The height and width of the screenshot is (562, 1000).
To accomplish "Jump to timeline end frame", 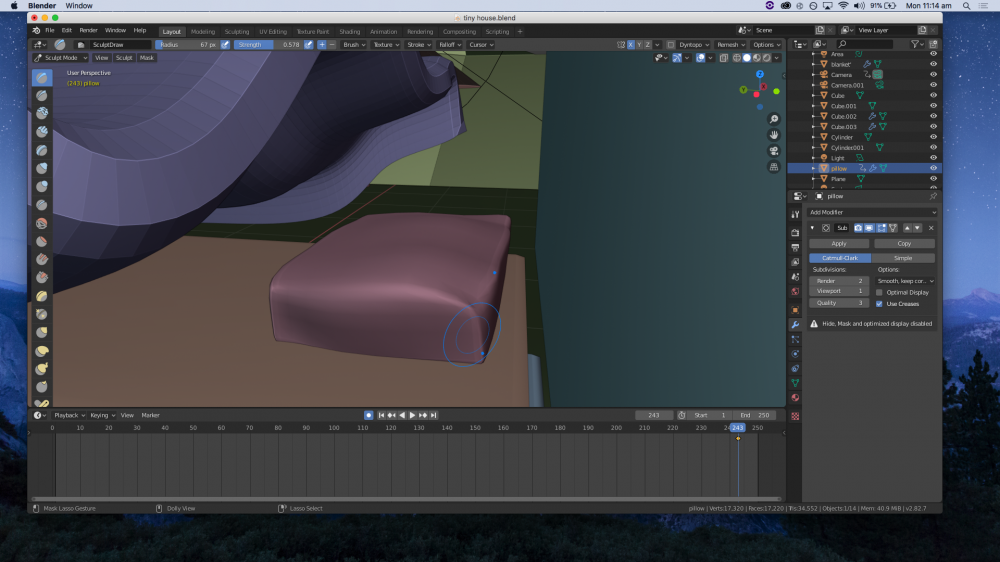I will tap(434, 415).
